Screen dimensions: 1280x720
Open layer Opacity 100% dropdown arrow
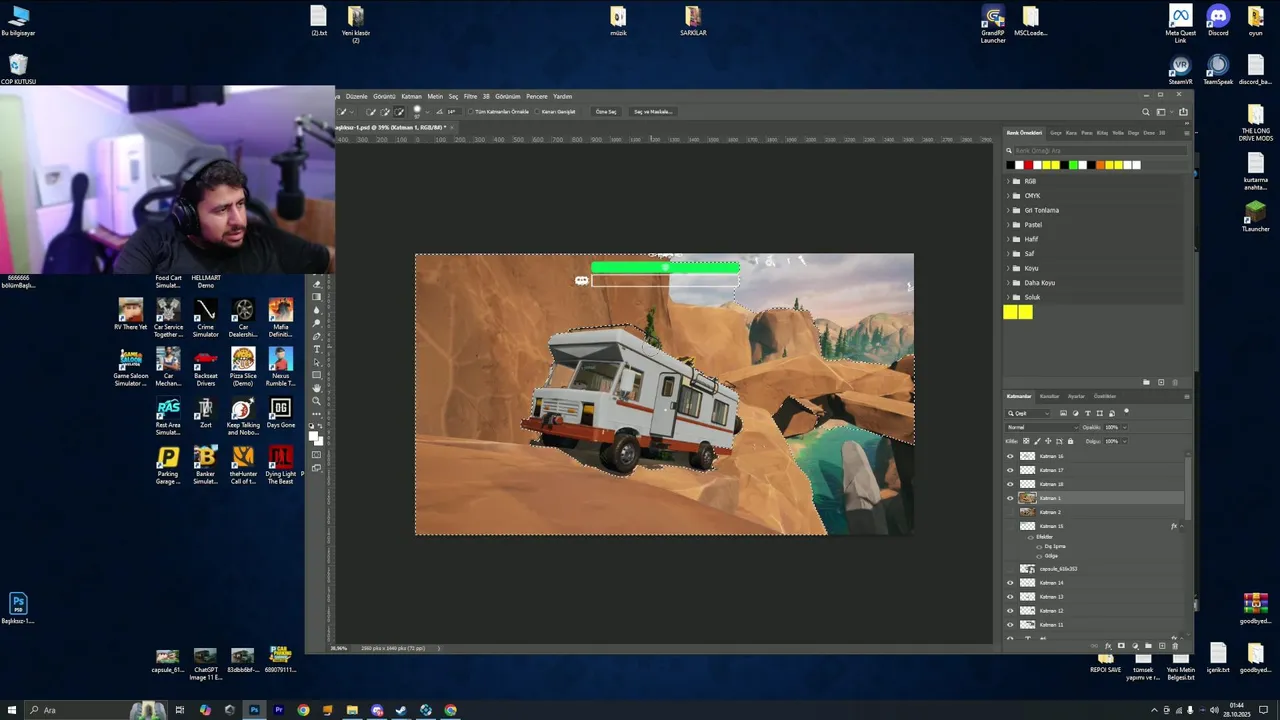[1125, 427]
